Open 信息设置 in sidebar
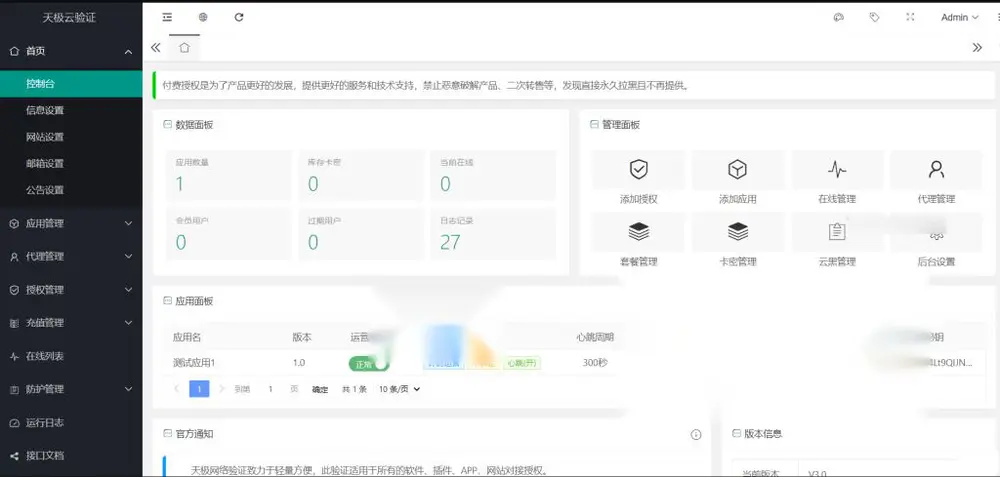 pos(71,110)
